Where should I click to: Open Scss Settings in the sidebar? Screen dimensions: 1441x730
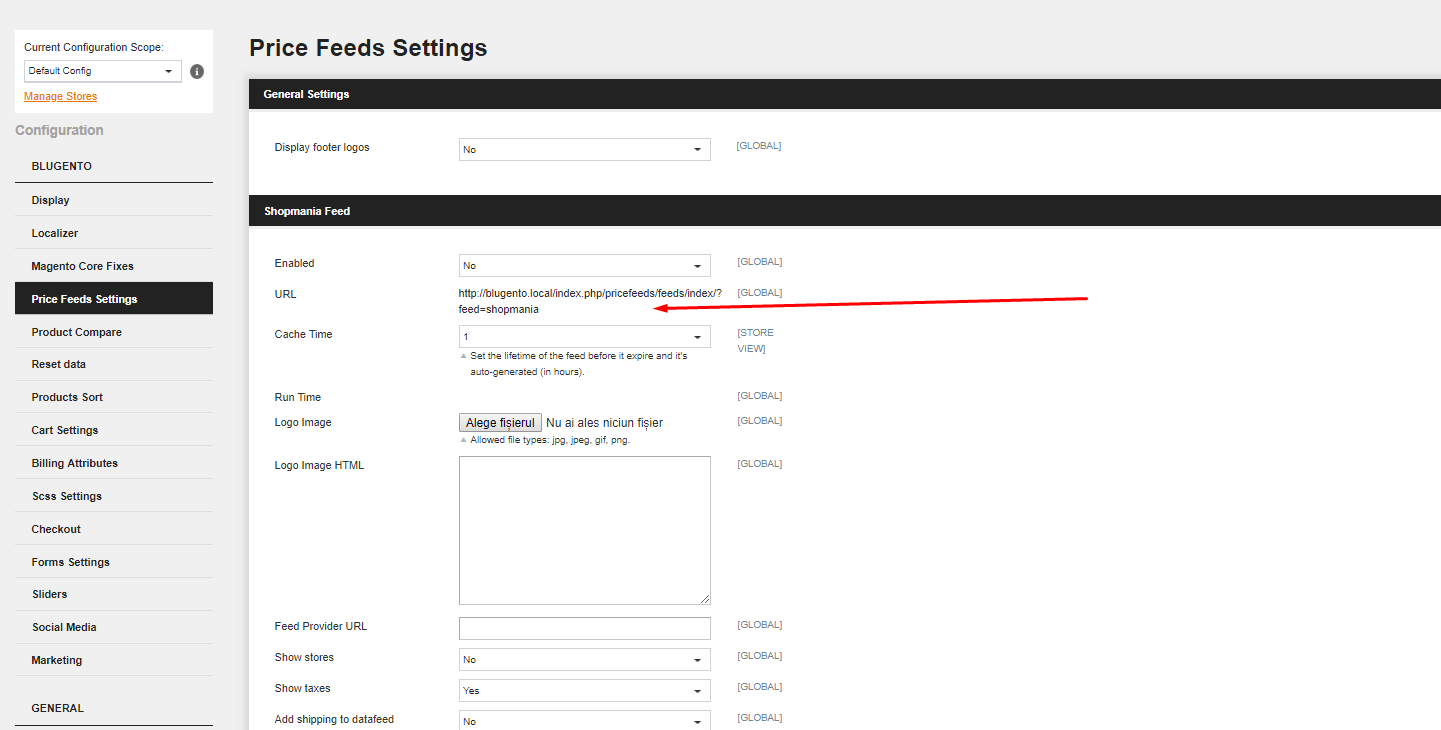[x=114, y=496]
